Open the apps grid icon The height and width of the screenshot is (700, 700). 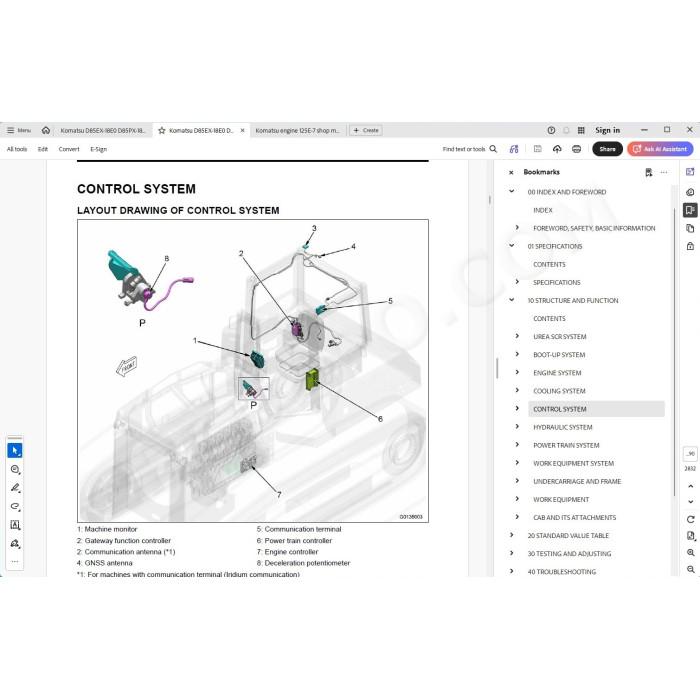pyautogui.click(x=581, y=130)
